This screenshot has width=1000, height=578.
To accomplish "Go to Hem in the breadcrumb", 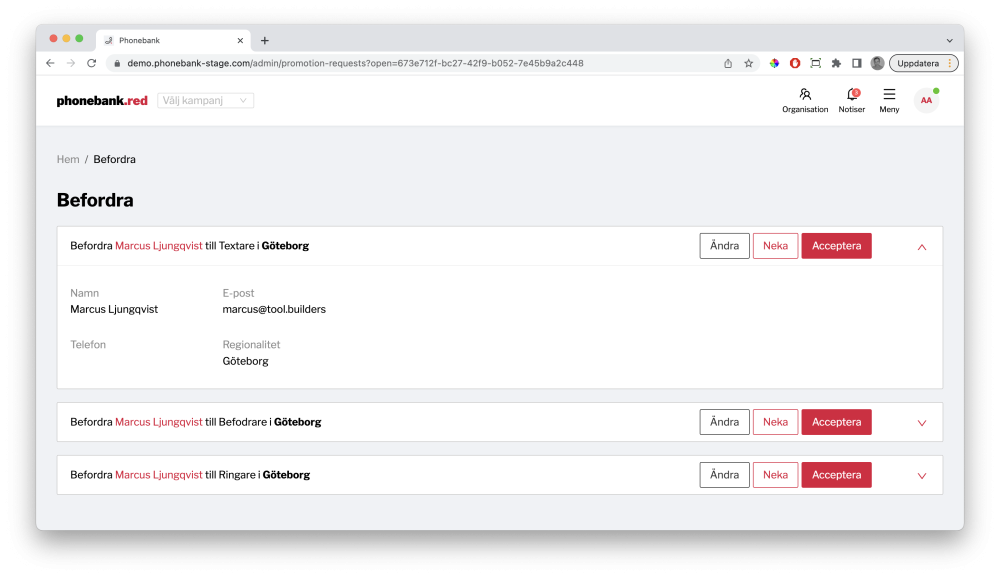I will coord(68,159).
